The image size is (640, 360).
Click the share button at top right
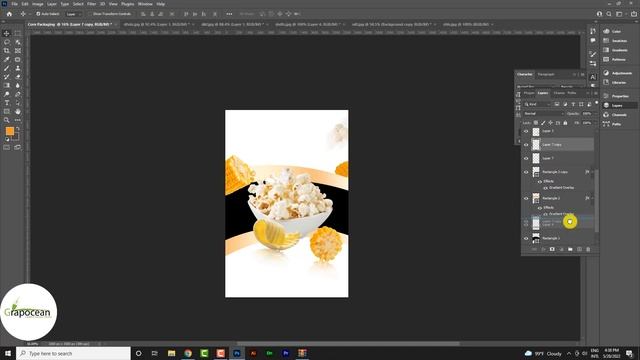pyautogui.click(x=634, y=14)
